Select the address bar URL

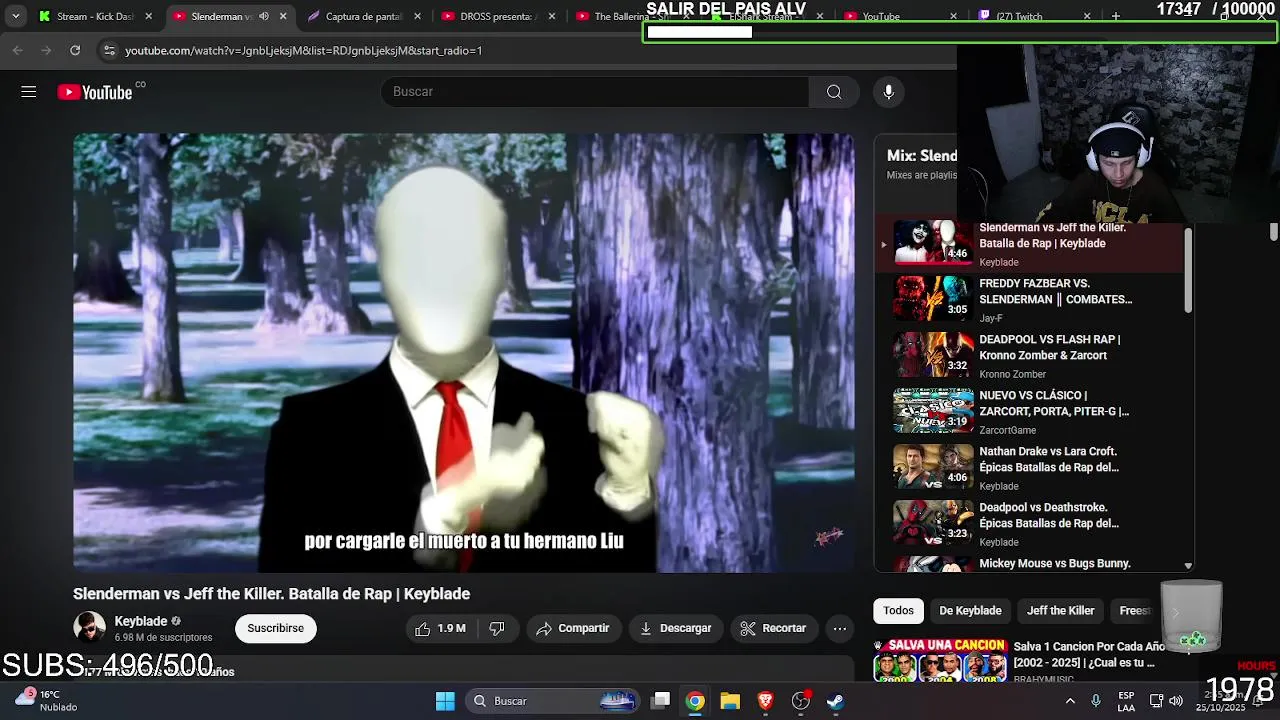pyautogui.click(x=304, y=50)
